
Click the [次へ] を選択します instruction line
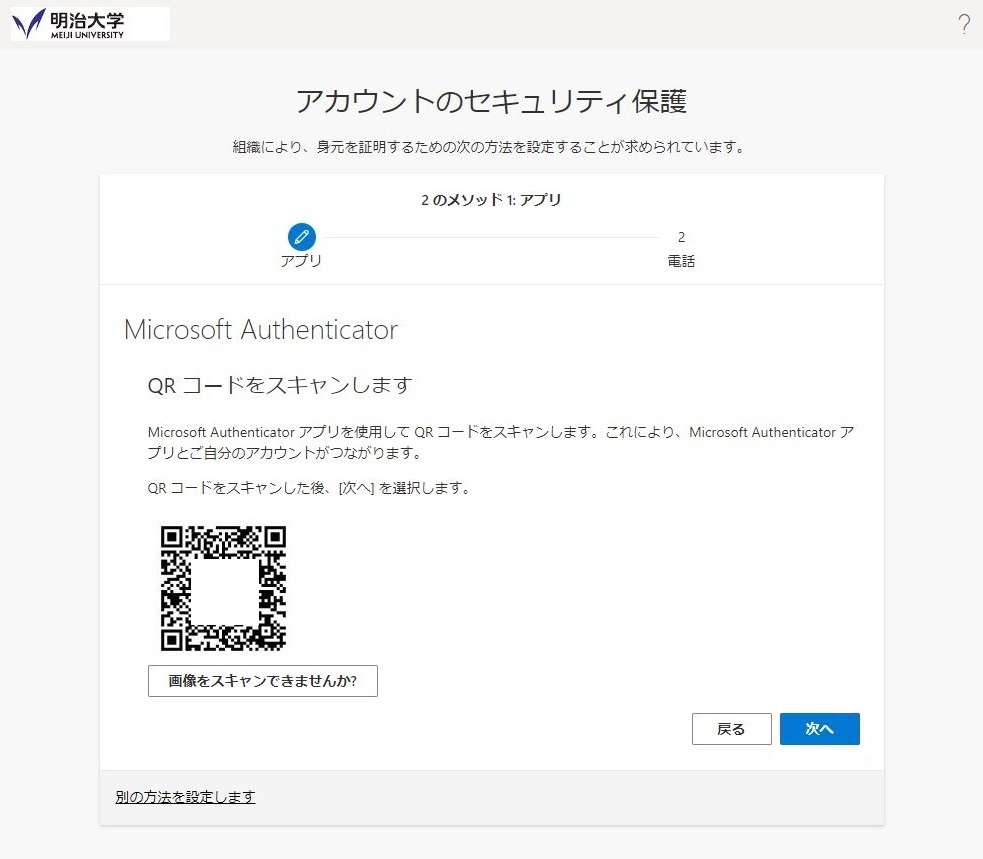309,488
